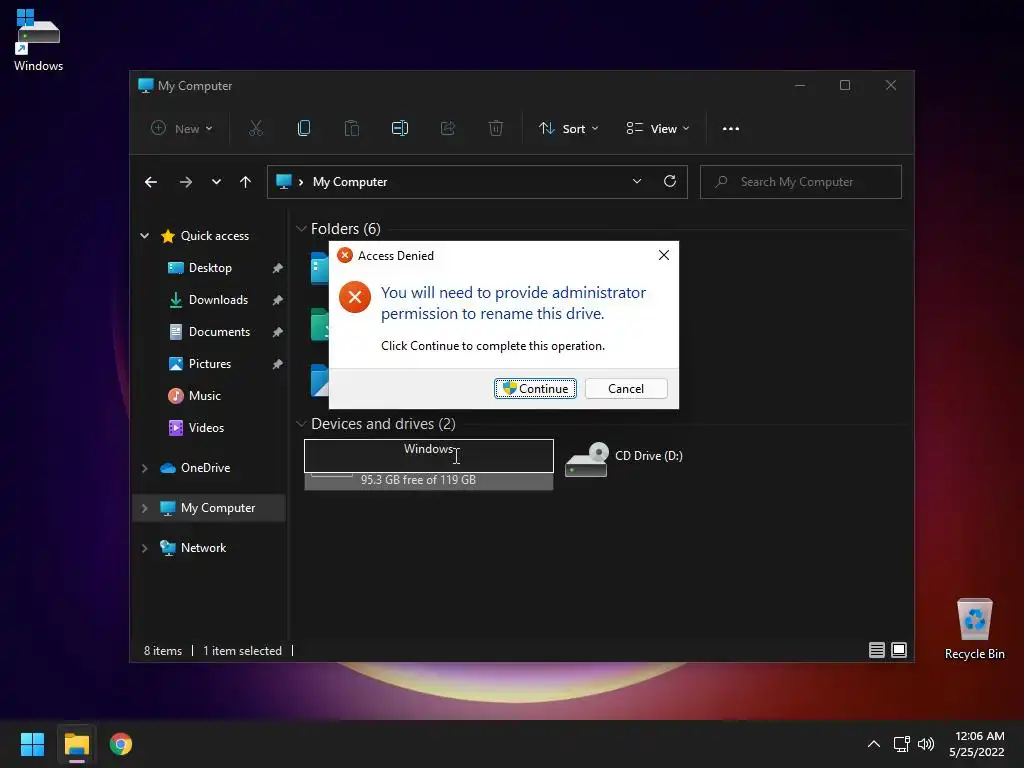
Task: Click the '8 items' status text
Action: [163, 650]
